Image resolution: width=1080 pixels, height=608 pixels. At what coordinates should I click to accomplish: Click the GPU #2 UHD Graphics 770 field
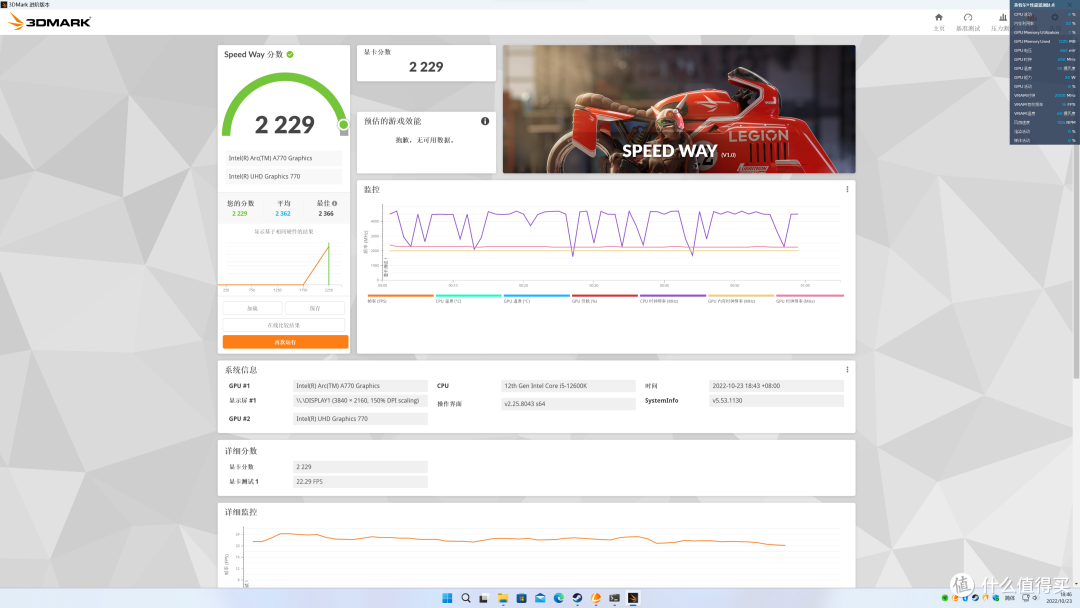click(360, 419)
